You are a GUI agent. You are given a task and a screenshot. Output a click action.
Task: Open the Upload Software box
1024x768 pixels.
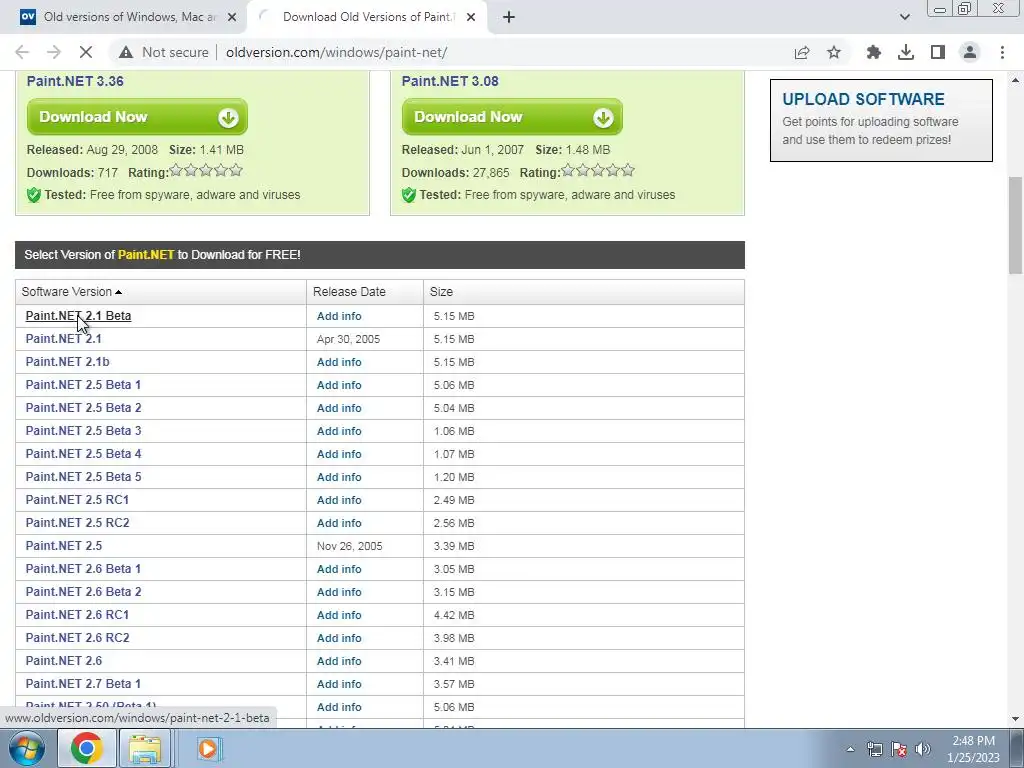tap(881, 120)
